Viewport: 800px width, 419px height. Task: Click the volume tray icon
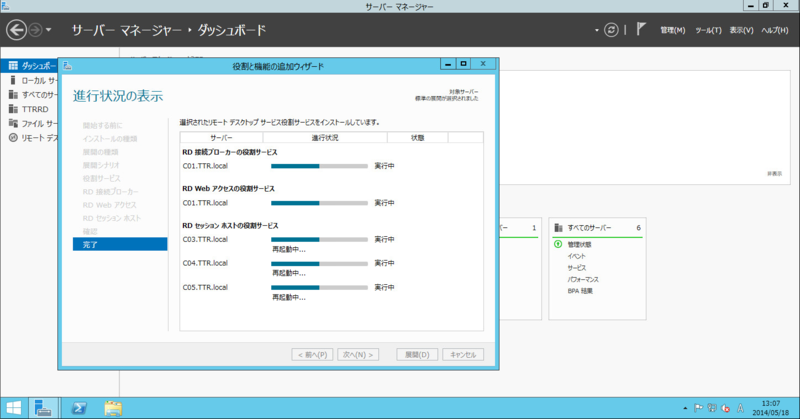coord(725,408)
